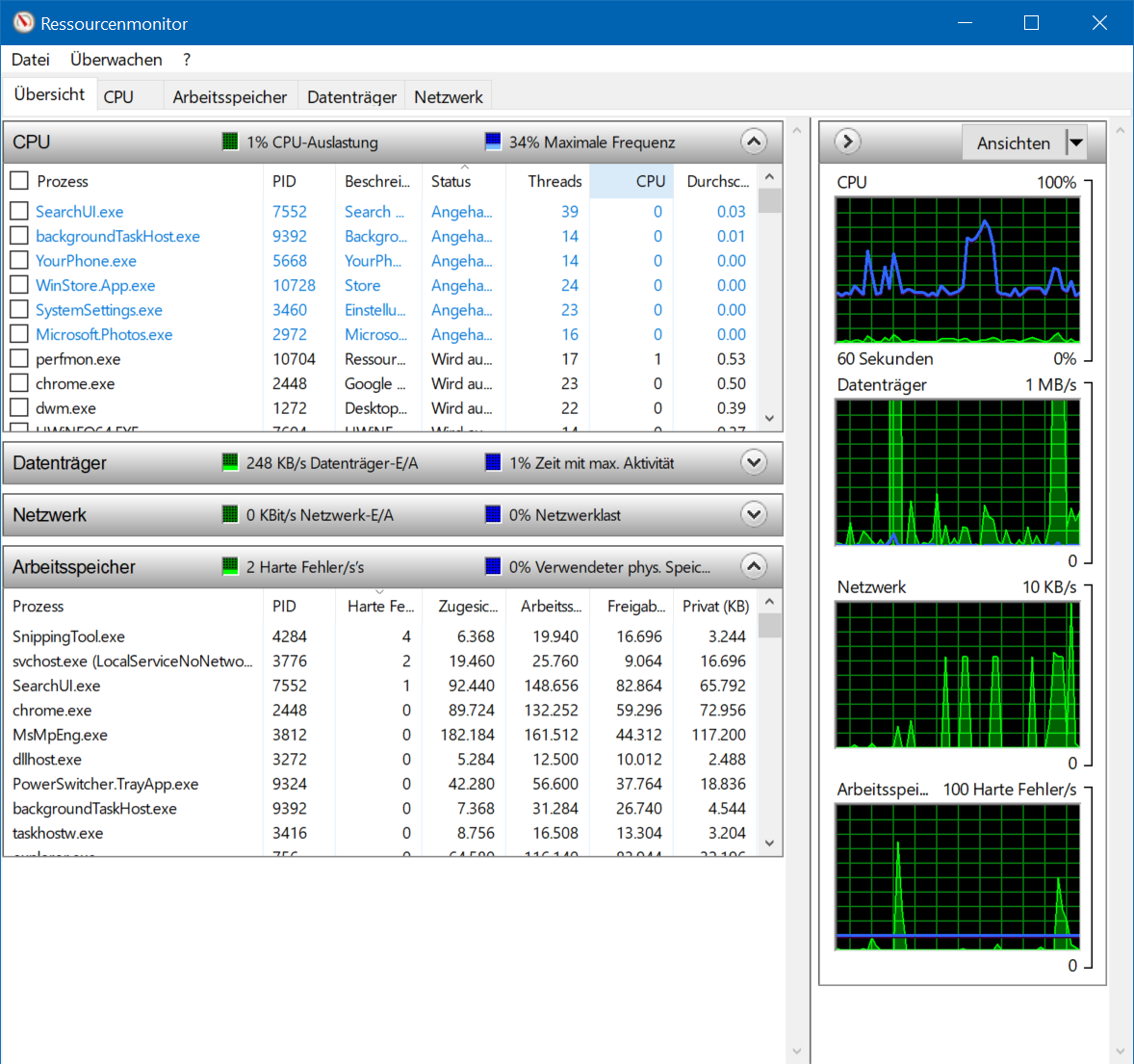Viewport: 1134px width, 1064px height.
Task: Click the blue Maximale Frequenz indicator square
Action: (x=493, y=142)
